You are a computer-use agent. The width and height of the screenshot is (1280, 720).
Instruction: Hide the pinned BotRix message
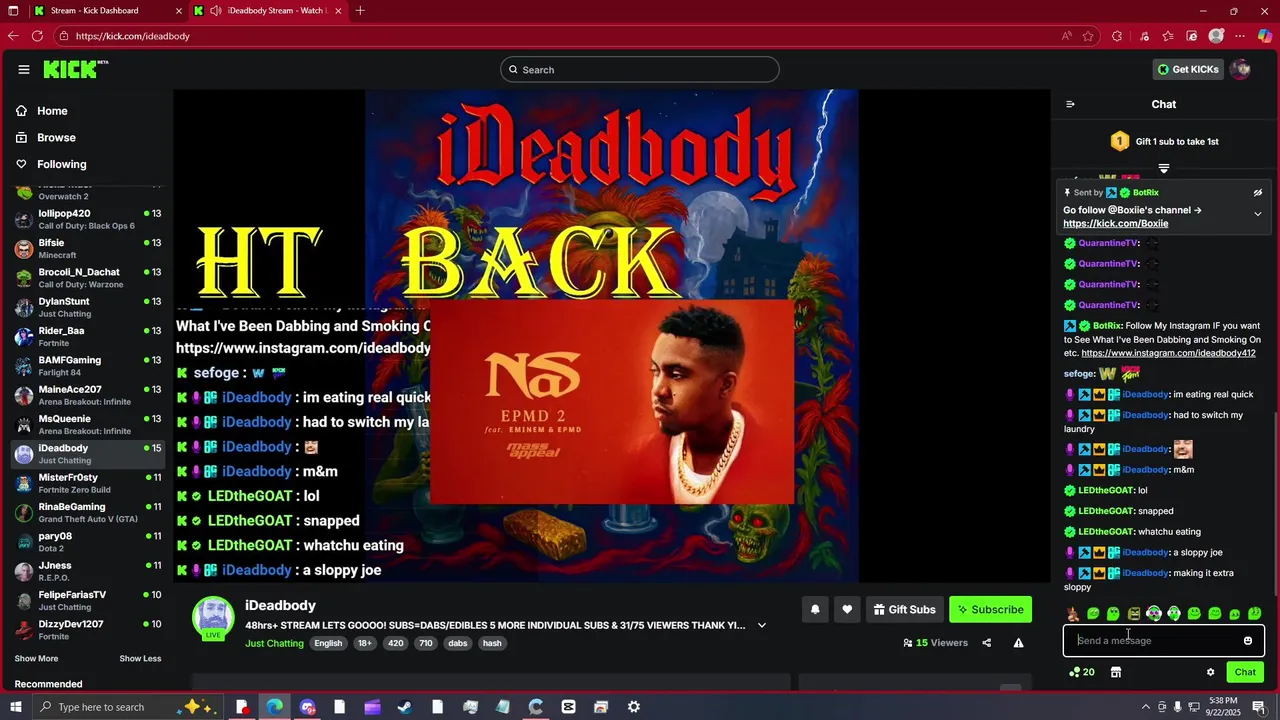[1258, 193]
